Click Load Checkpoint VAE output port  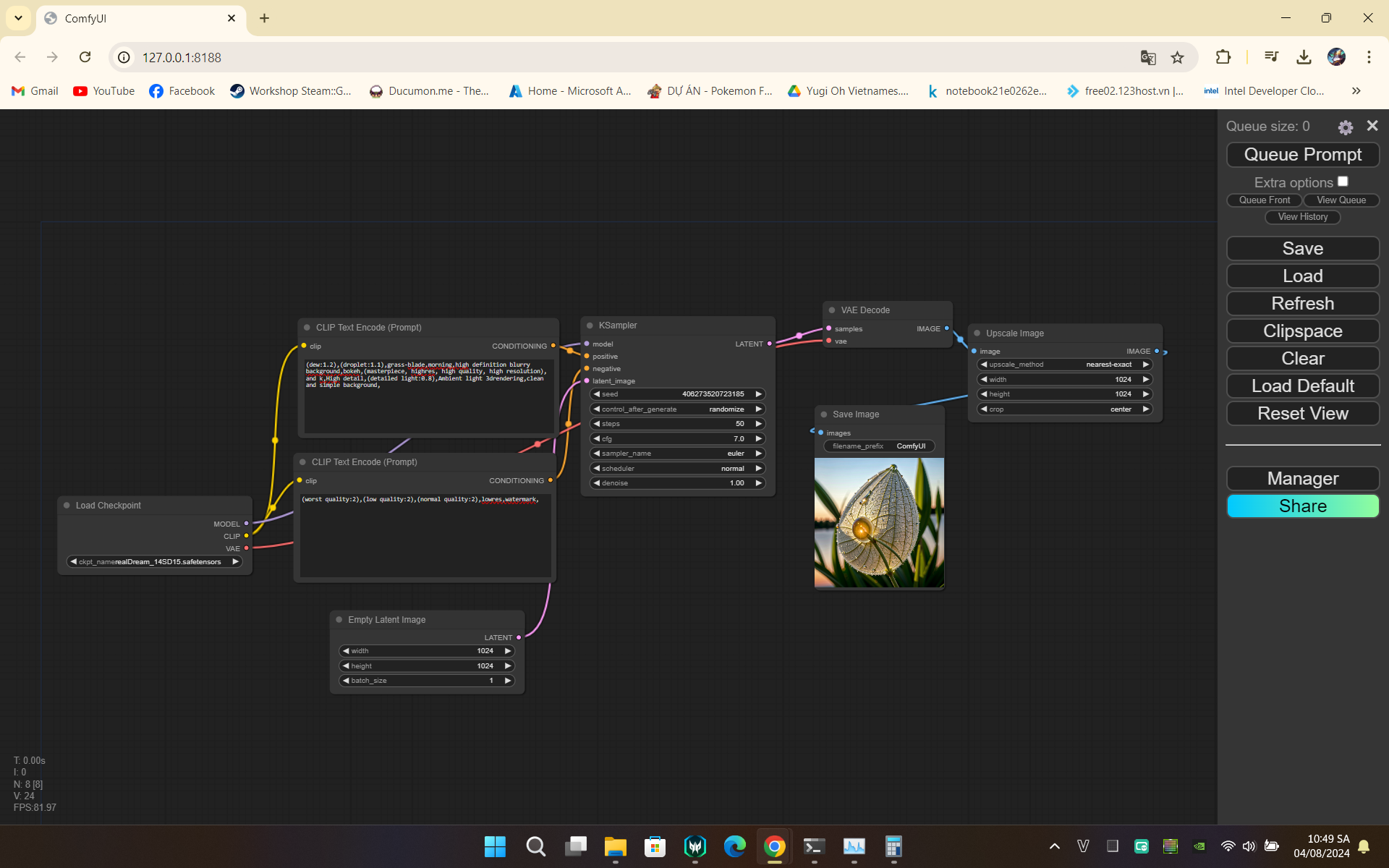click(246, 548)
